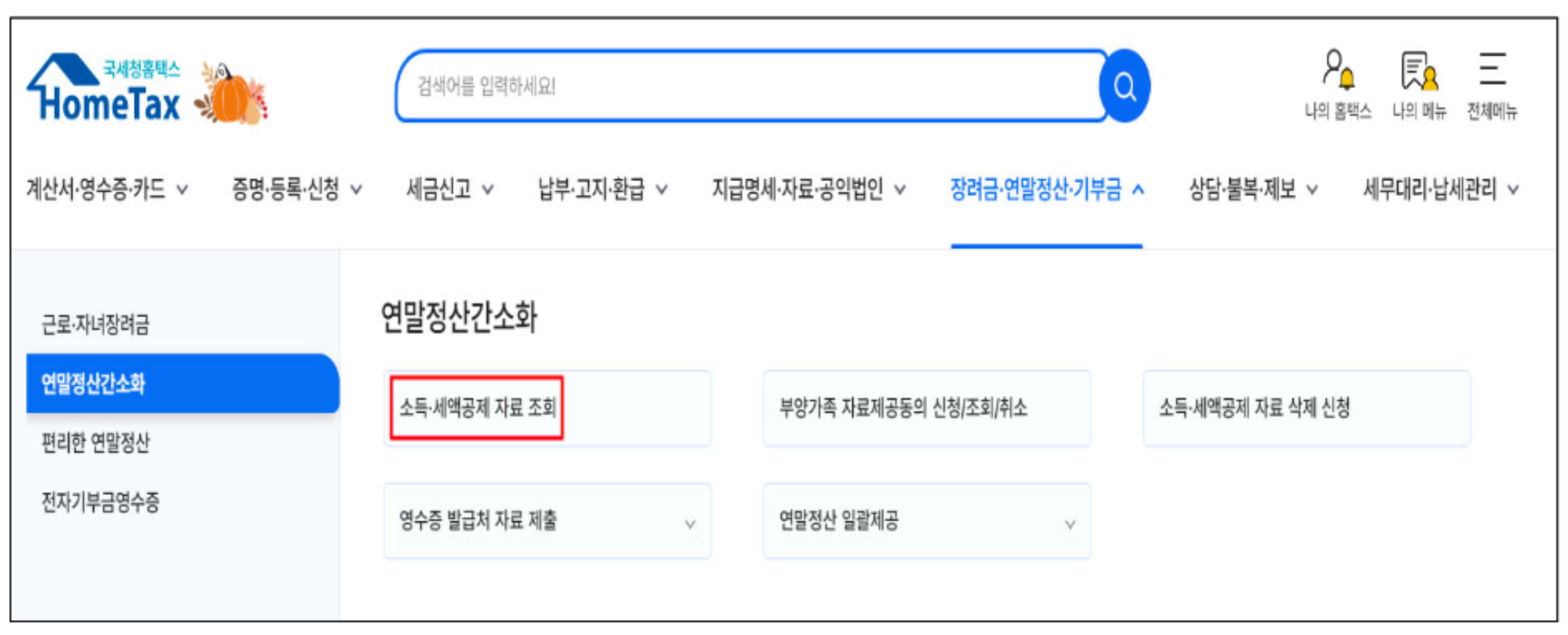1568x635 pixels.
Task: Open 부양가족 자료제공동의 신청/조회/취소
Action: pyautogui.click(x=903, y=408)
